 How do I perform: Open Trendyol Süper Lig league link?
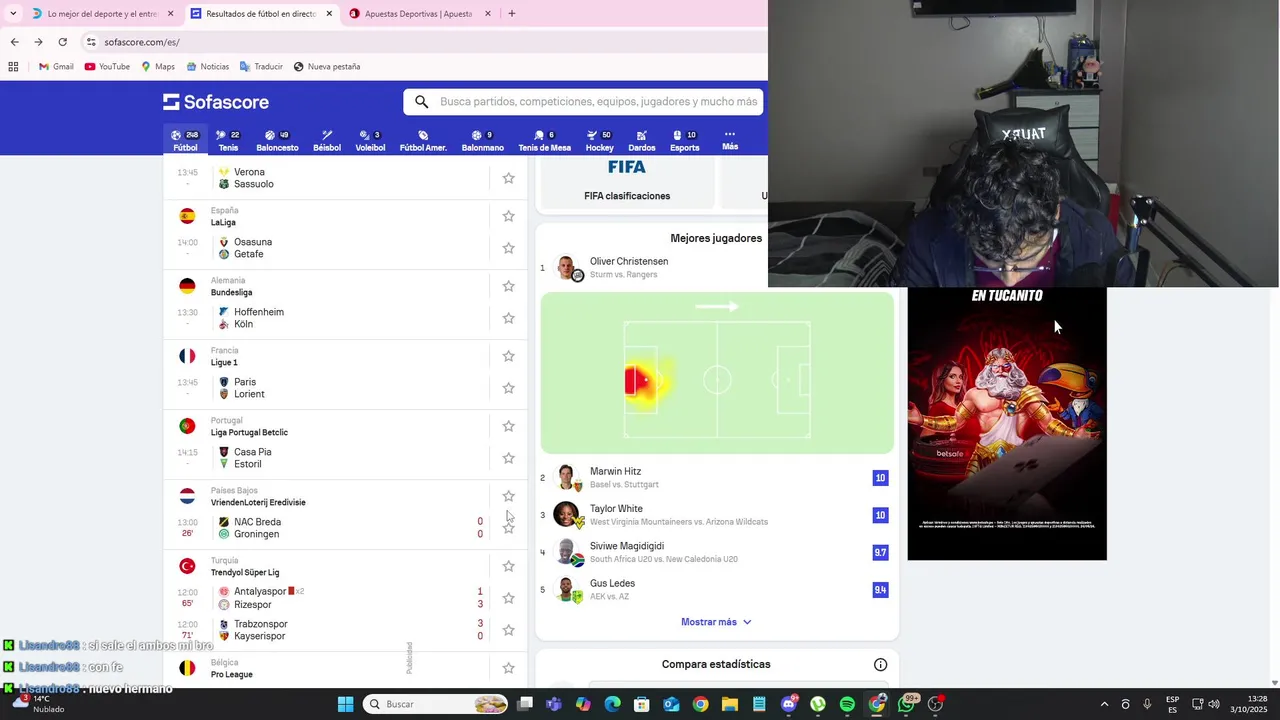245,572
